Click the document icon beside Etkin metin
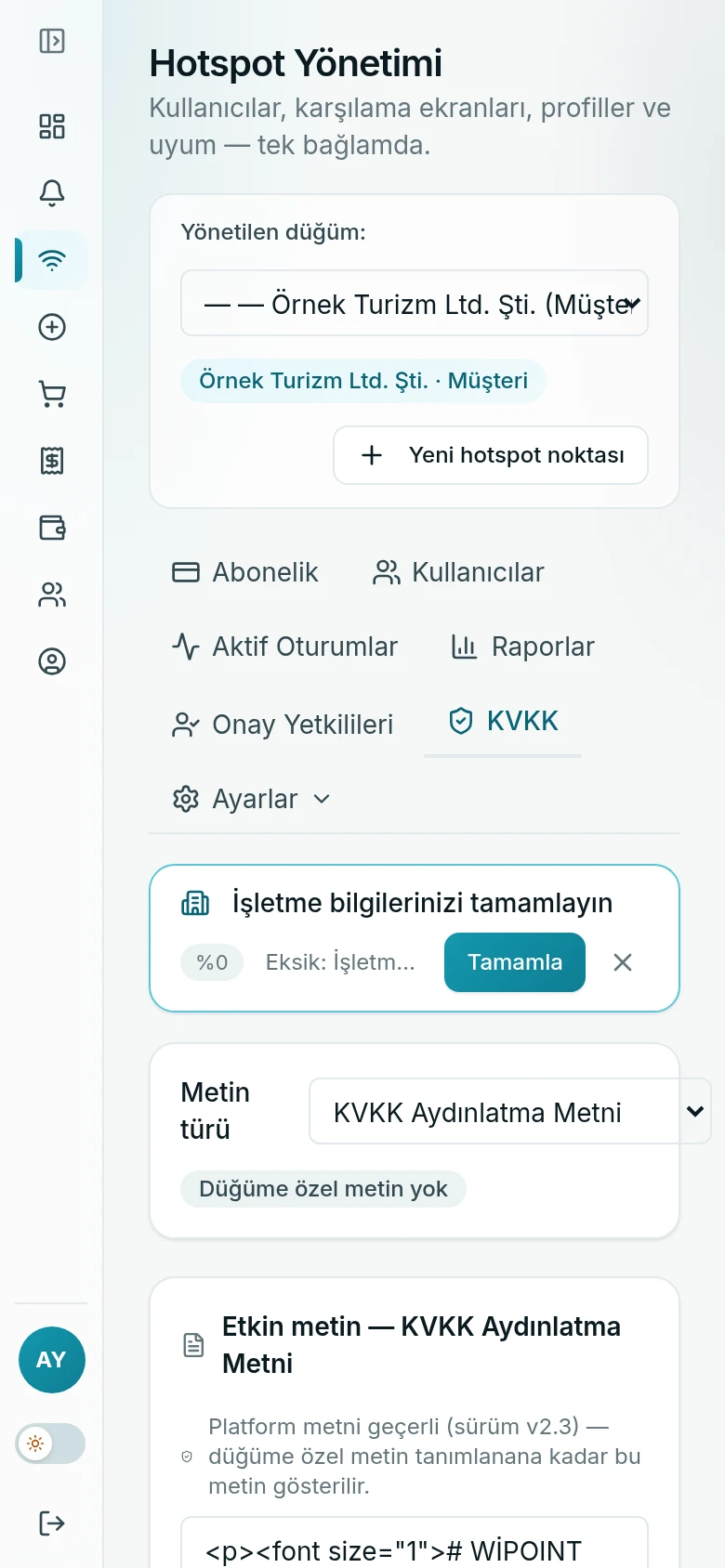The height and width of the screenshot is (1568, 725). coord(193,1345)
